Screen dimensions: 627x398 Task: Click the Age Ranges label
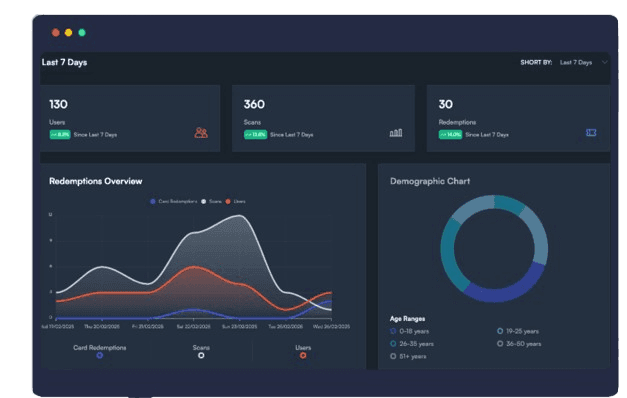click(407, 319)
